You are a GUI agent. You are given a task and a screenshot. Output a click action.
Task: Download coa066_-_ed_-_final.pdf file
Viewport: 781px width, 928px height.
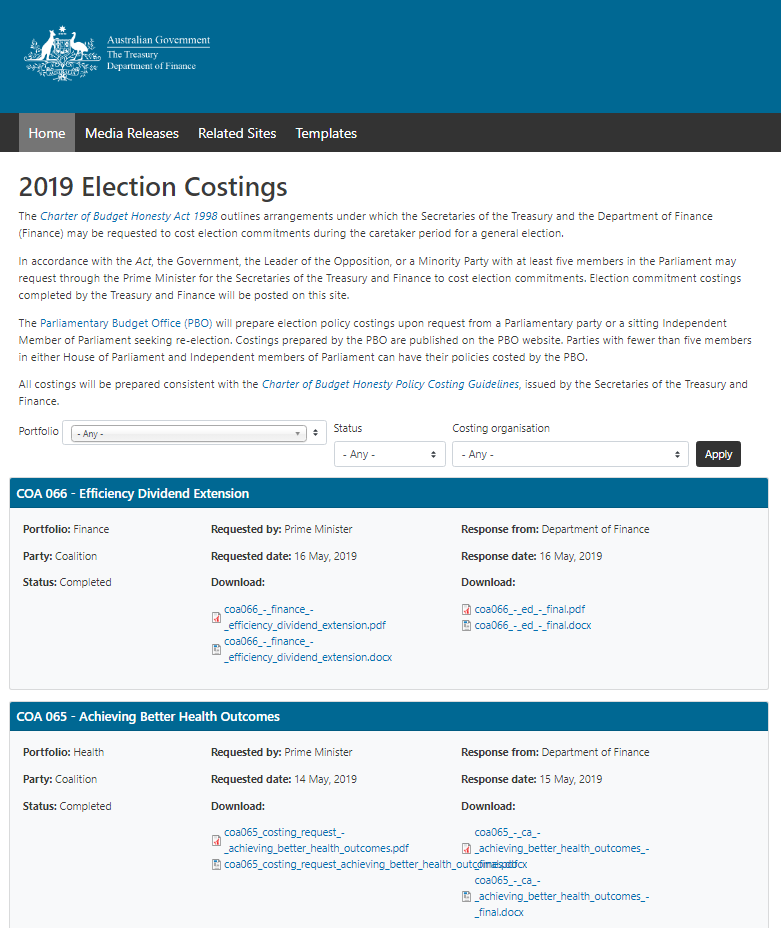click(530, 609)
